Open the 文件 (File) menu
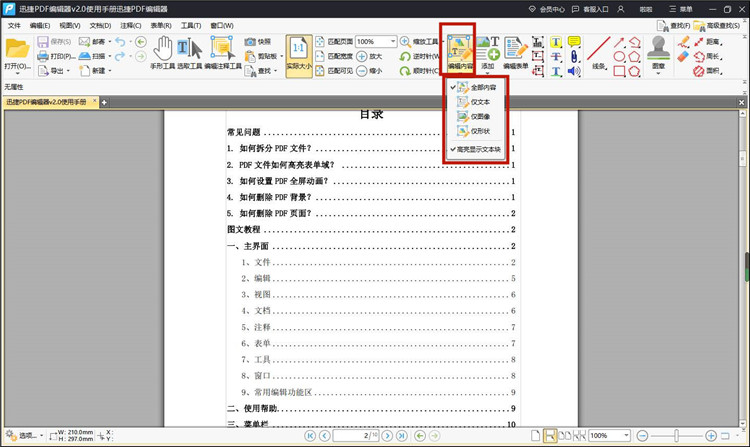Screen dimensions: 750x447 [14, 25]
